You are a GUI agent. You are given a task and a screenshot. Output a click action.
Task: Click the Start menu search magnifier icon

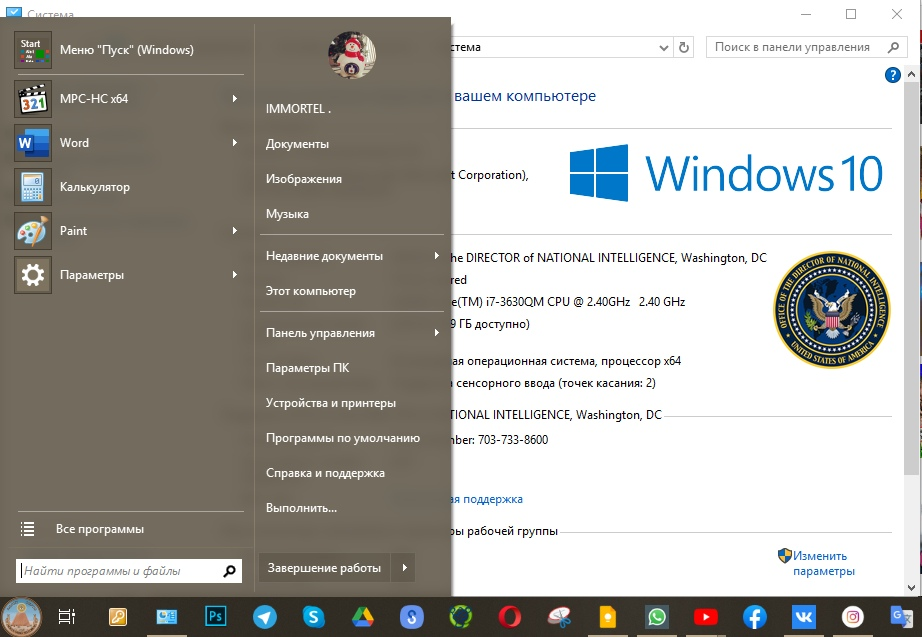[x=229, y=571]
